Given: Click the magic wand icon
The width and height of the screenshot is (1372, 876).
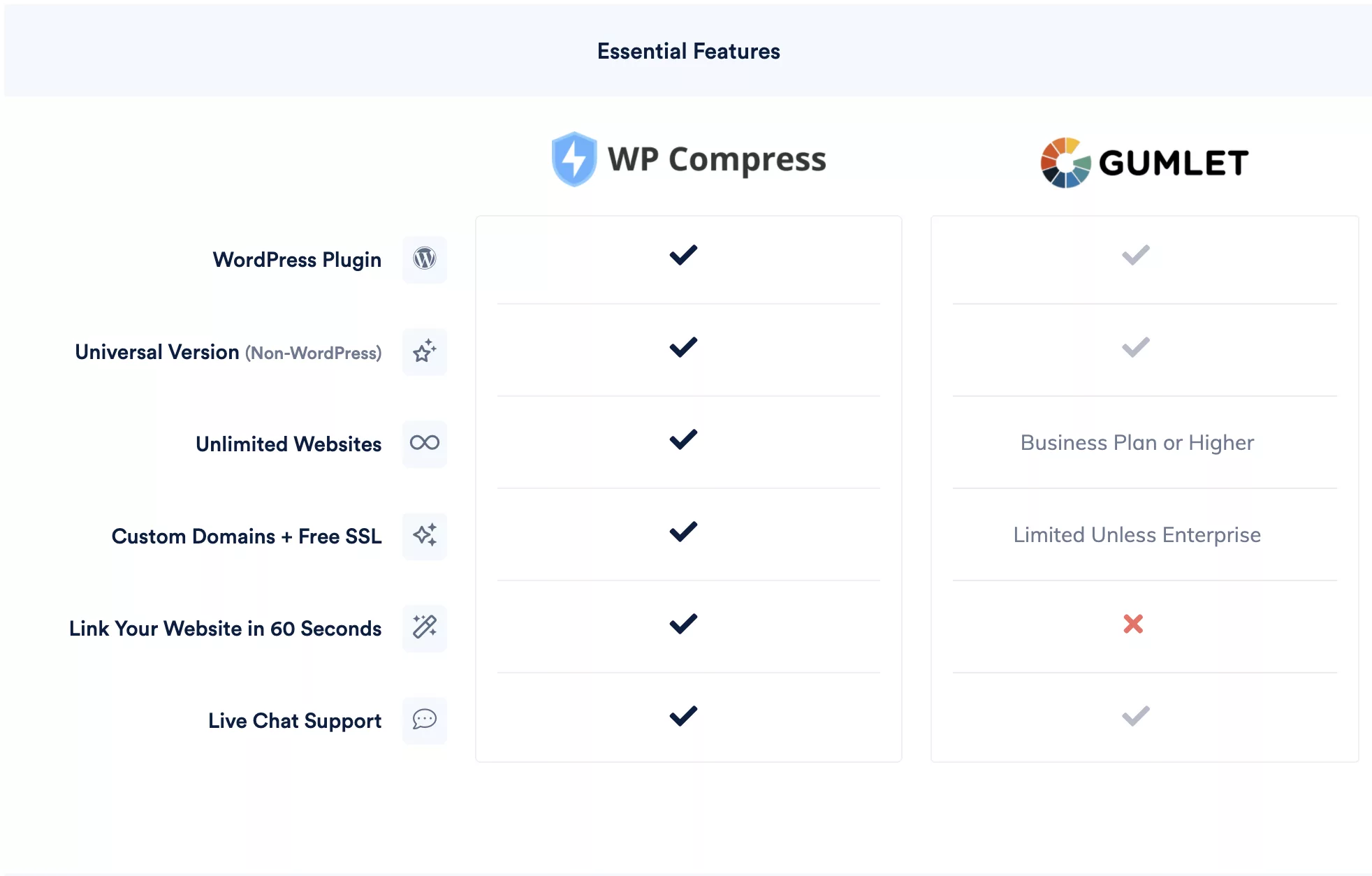Looking at the screenshot, I should coord(425,627).
